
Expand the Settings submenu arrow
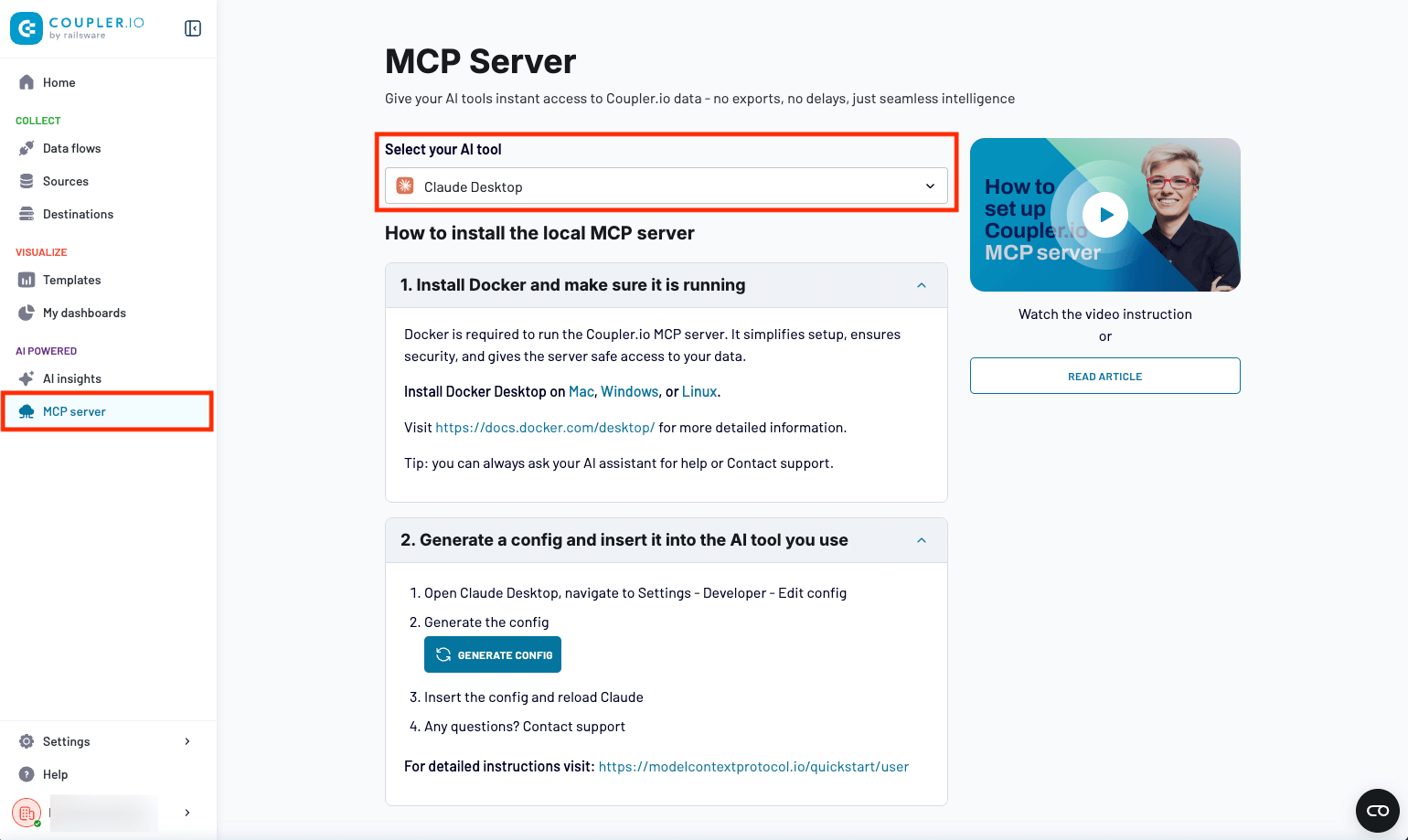click(x=187, y=741)
